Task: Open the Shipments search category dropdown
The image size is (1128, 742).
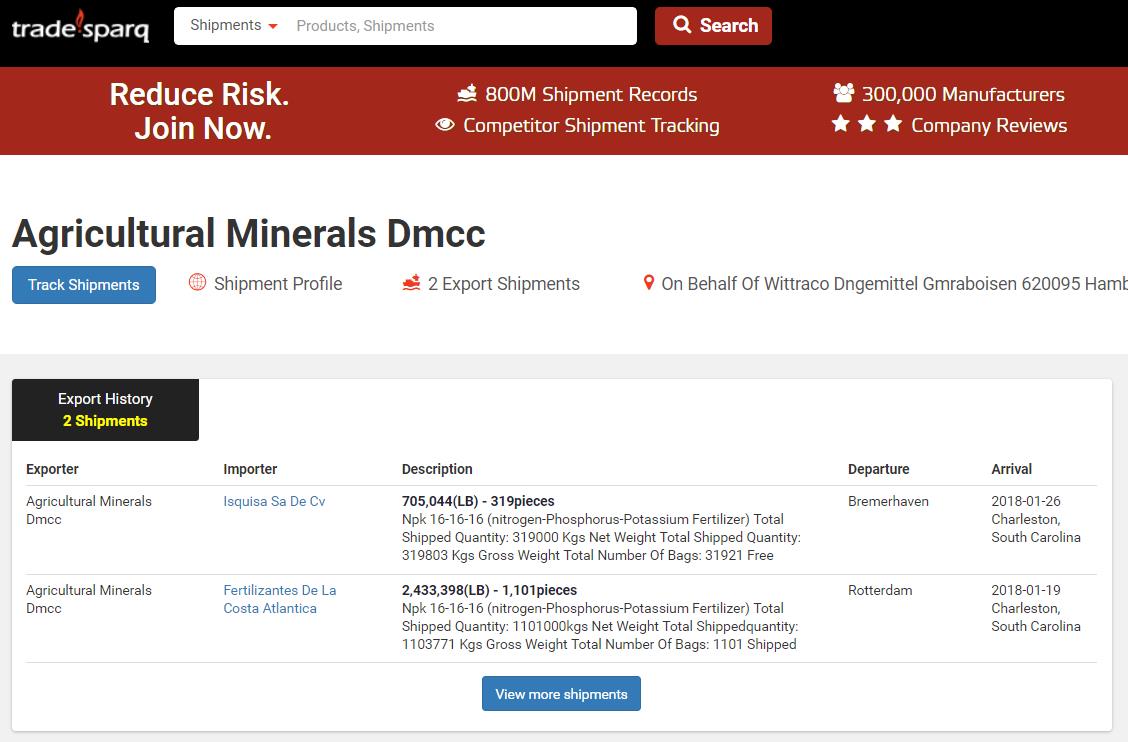Action: pos(233,26)
